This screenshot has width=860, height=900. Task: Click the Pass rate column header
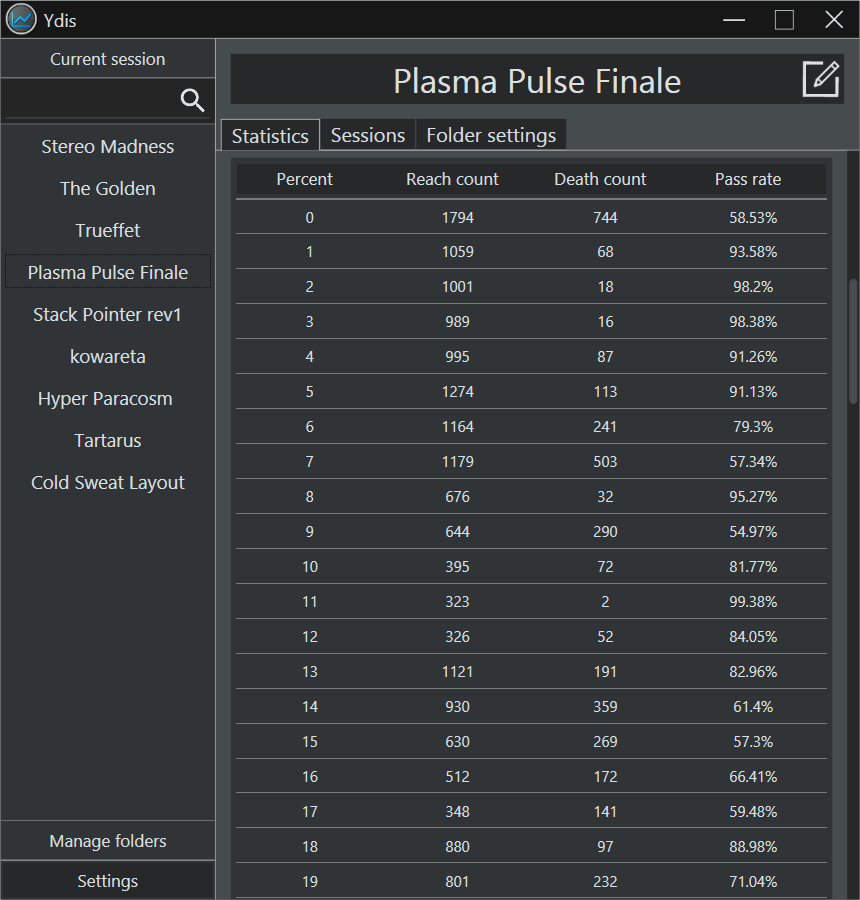(747, 179)
